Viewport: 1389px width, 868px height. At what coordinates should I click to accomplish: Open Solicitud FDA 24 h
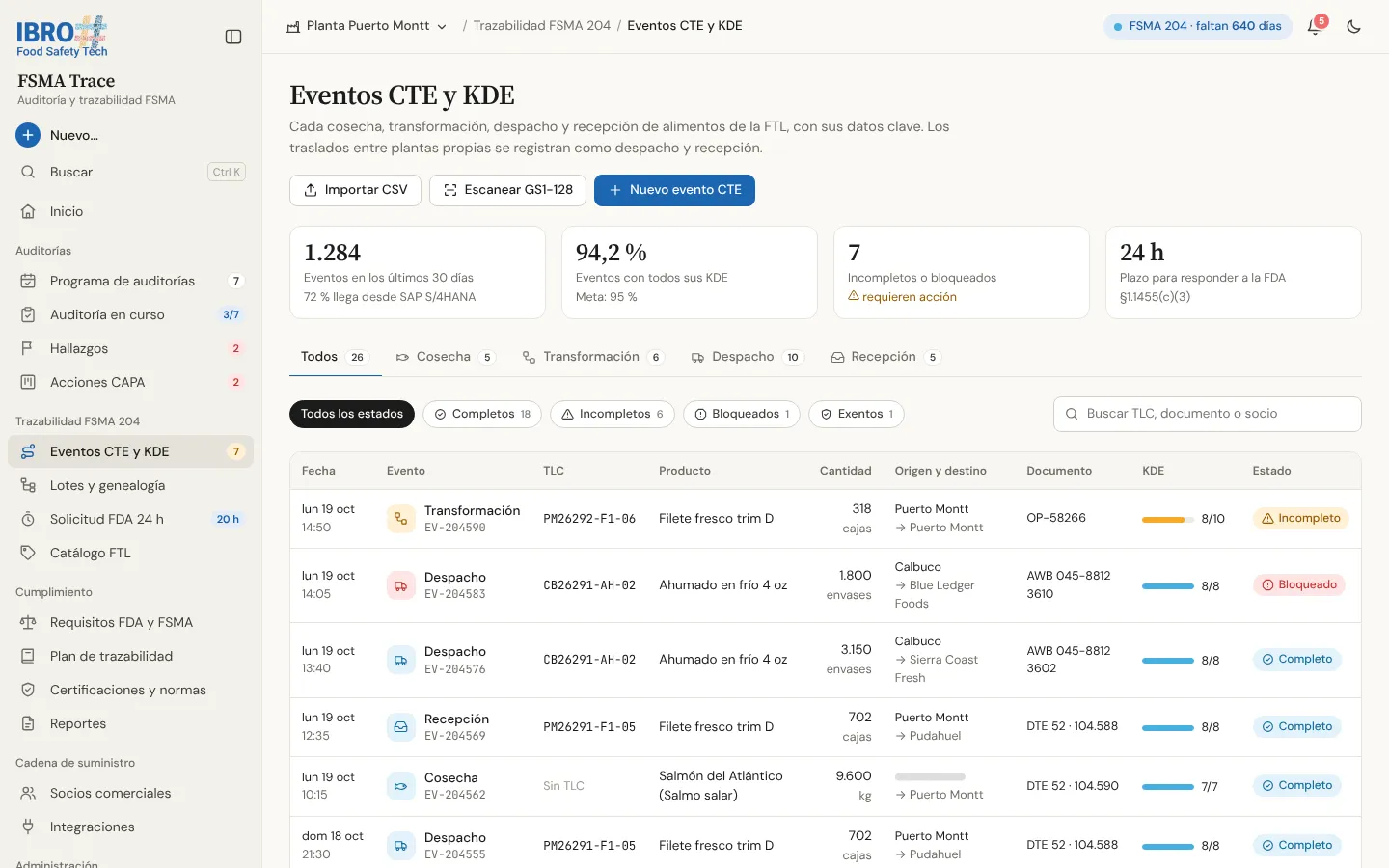click(x=130, y=519)
